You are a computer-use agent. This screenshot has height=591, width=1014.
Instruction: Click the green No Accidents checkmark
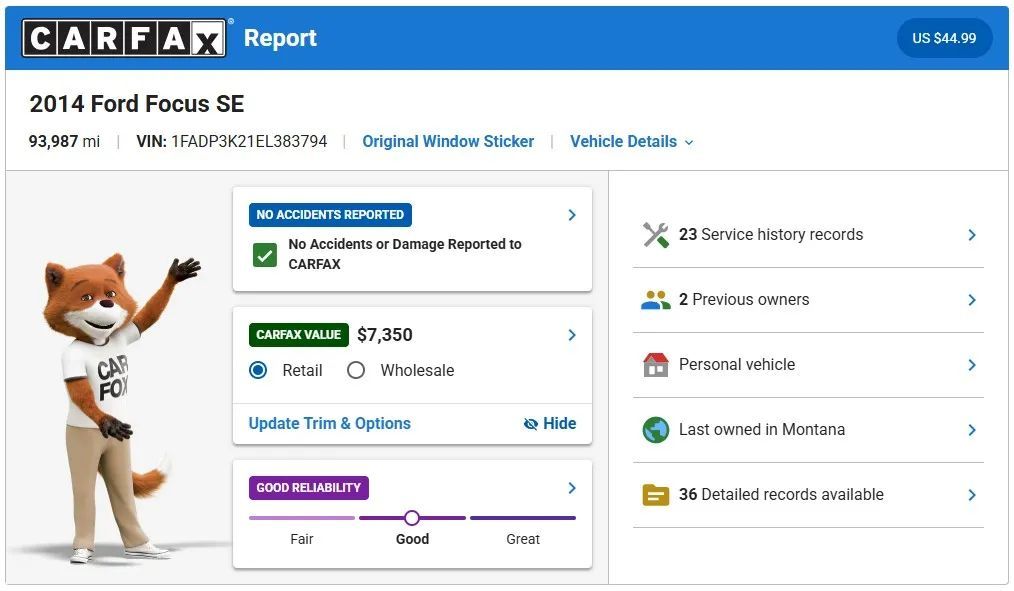(x=265, y=255)
